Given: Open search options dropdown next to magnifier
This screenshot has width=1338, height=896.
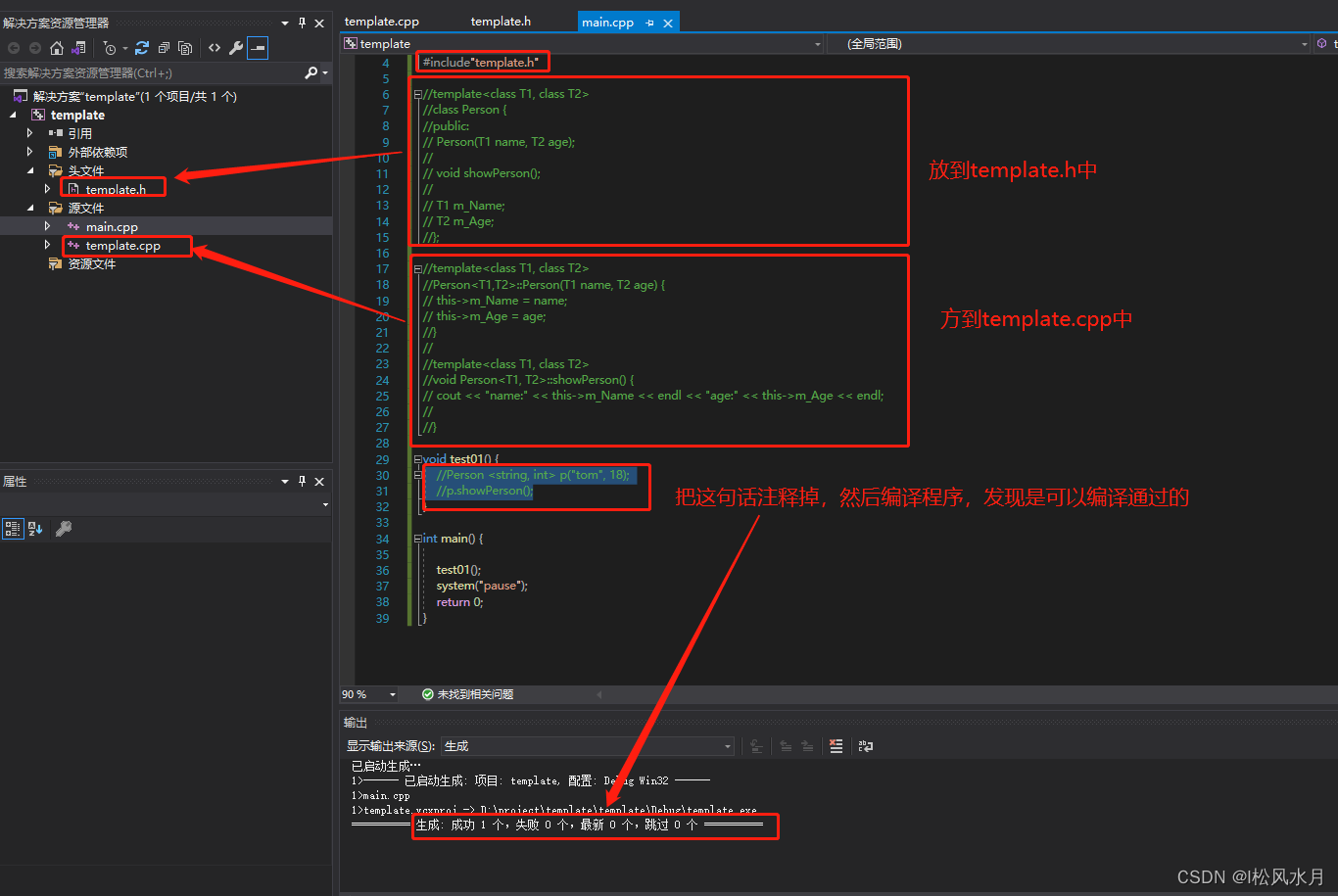Looking at the screenshot, I should point(325,73).
